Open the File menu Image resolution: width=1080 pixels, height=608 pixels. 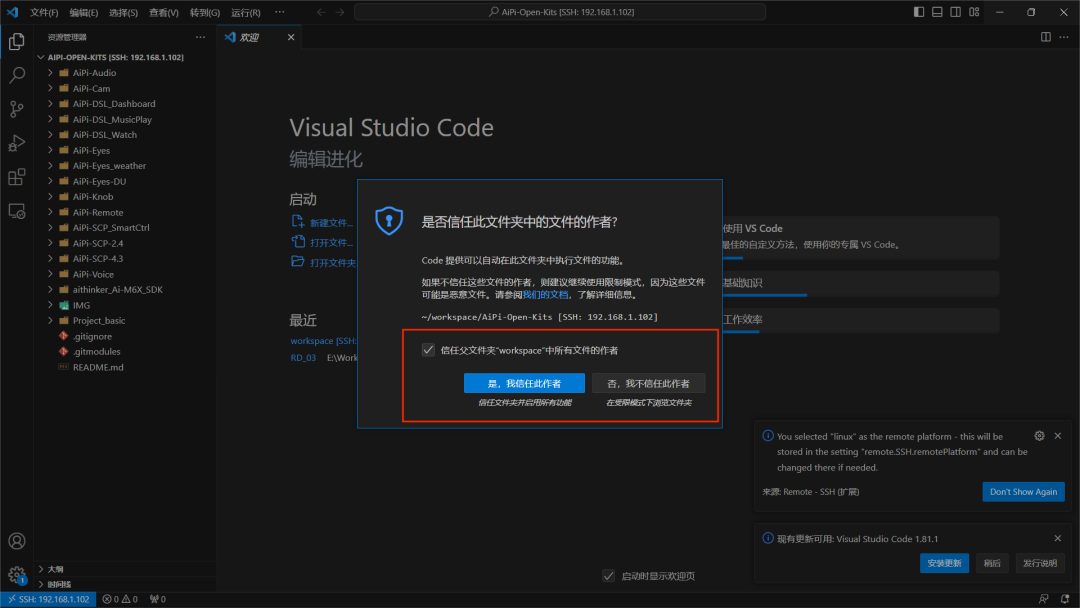pos(44,12)
